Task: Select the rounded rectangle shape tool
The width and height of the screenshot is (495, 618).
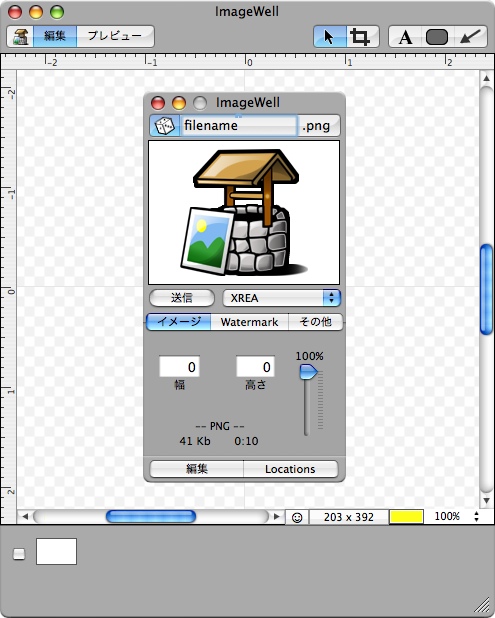Action: coord(437,37)
